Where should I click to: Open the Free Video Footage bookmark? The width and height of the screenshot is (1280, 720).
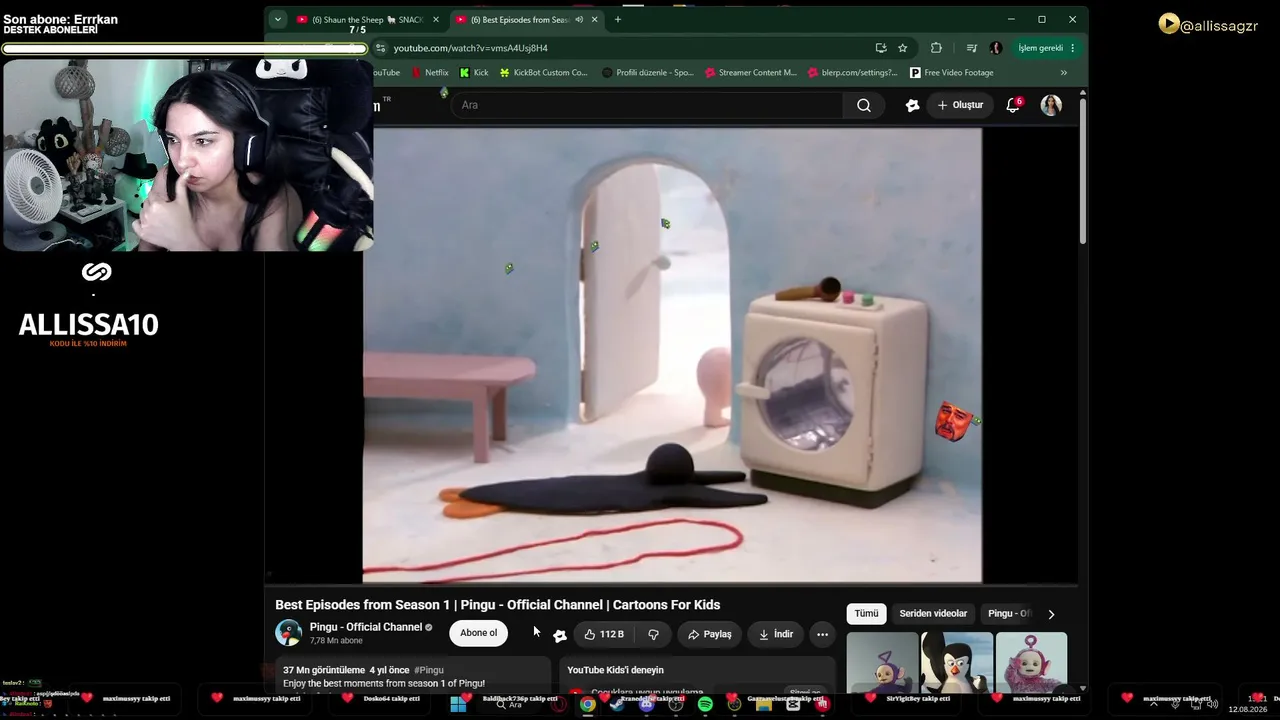pyautogui.click(x=951, y=73)
